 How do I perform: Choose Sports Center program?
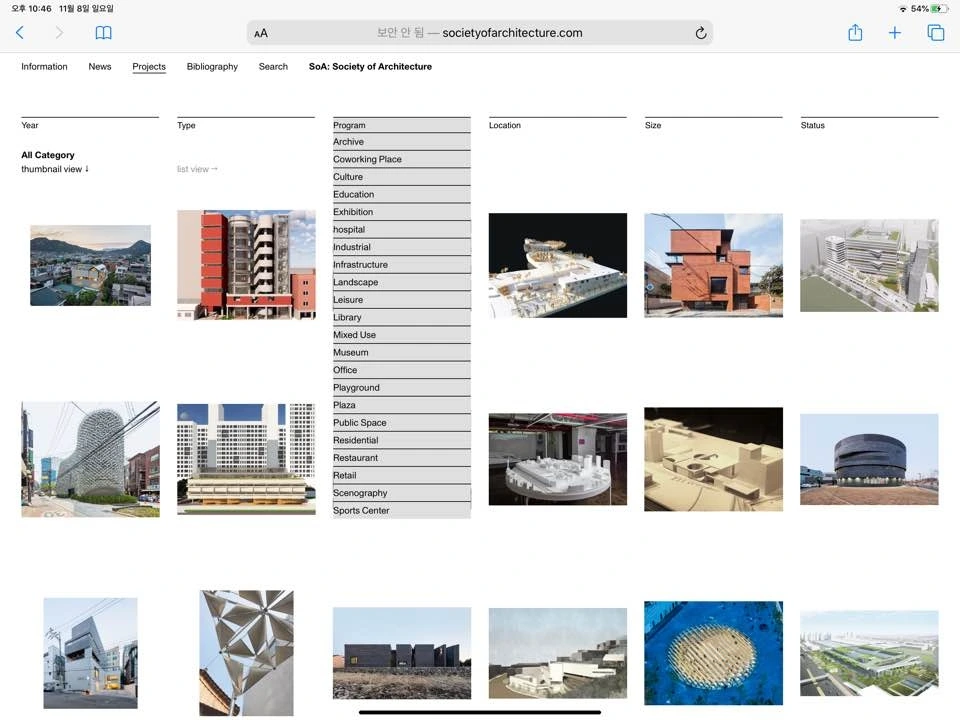pos(402,511)
